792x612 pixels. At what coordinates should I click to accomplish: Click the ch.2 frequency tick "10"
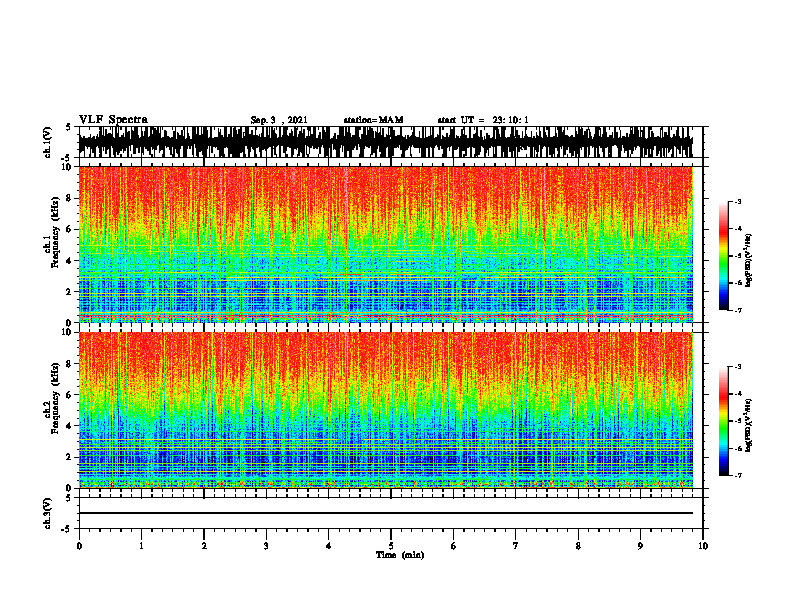(68, 332)
